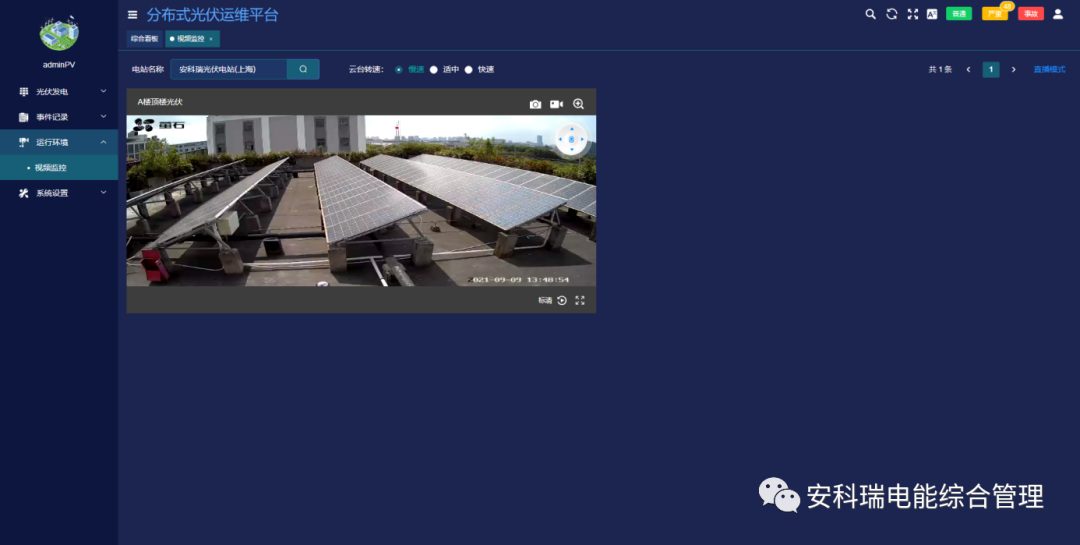Switch to the 综合看板 tab
Viewport: 1080px width, 545px height.
pyautogui.click(x=145, y=39)
